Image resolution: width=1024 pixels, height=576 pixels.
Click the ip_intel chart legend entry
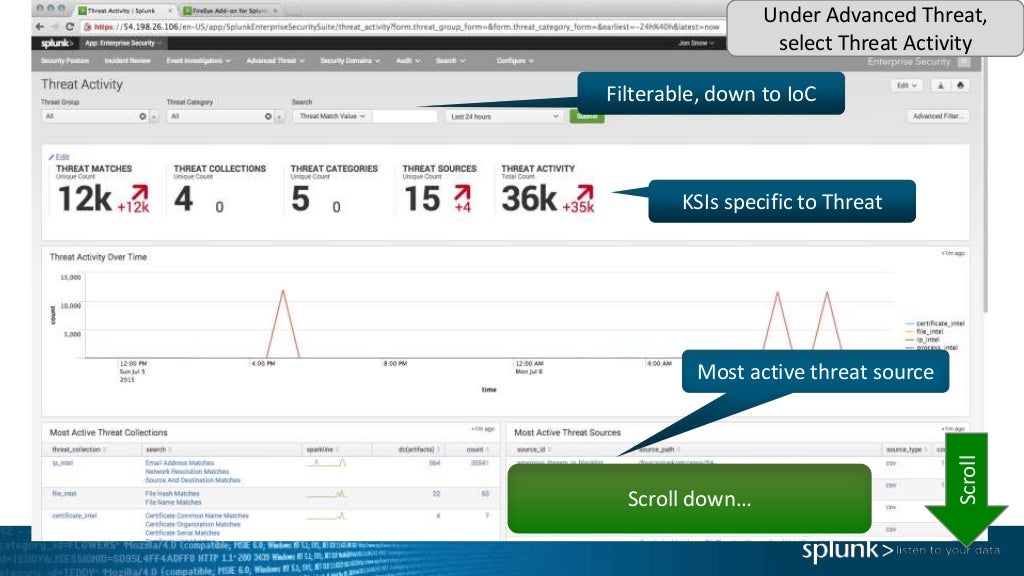922,340
